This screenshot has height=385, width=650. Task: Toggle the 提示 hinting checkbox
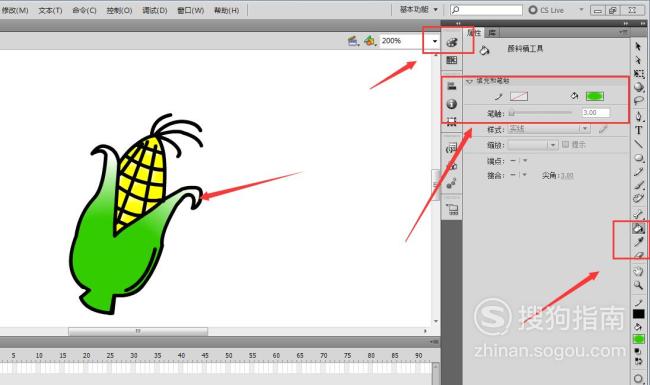(565, 144)
